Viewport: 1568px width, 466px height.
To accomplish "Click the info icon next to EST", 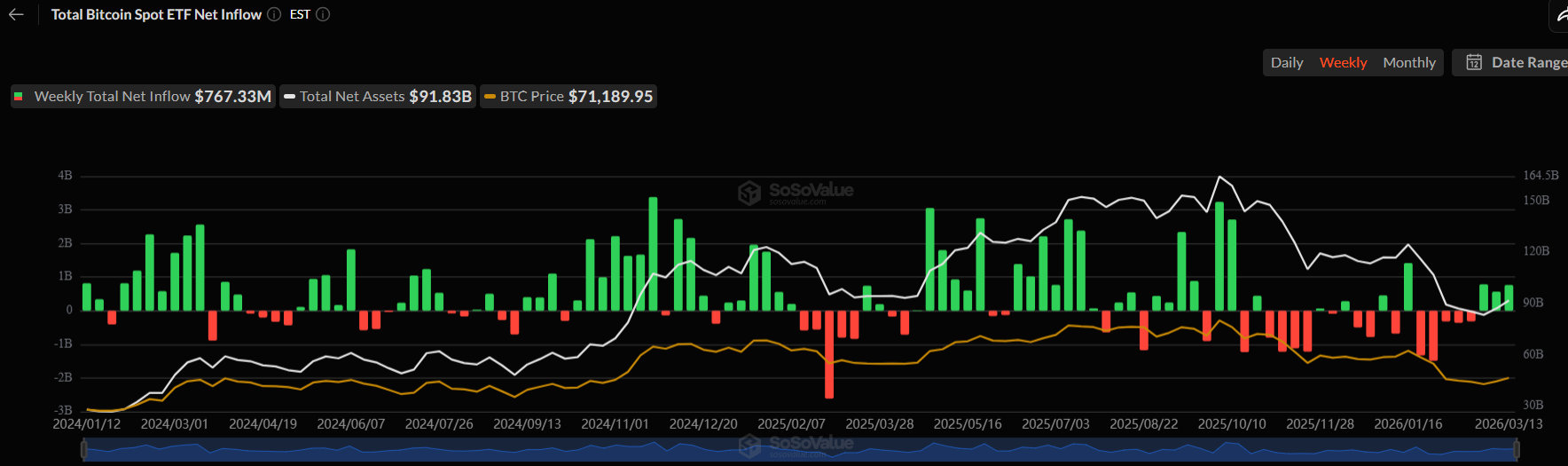I will click(x=323, y=14).
